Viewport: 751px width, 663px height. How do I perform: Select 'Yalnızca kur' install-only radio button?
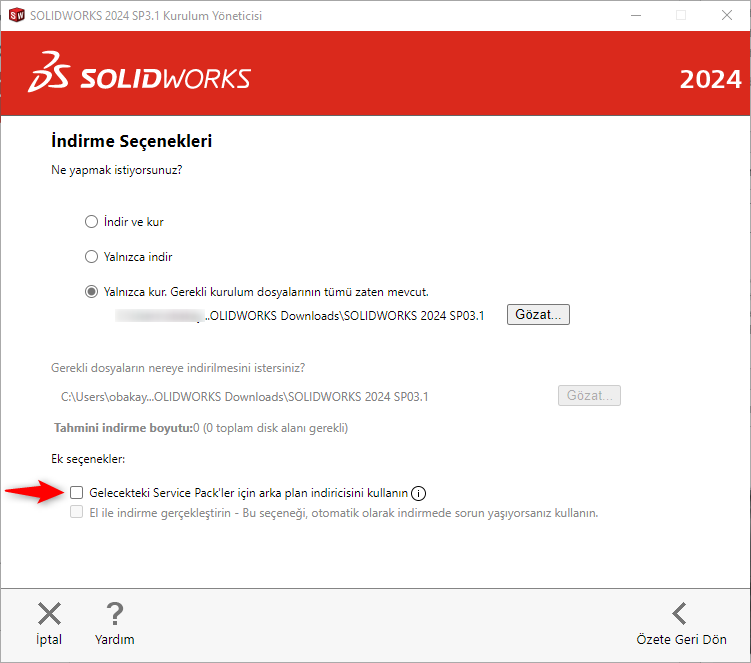tap(91, 292)
